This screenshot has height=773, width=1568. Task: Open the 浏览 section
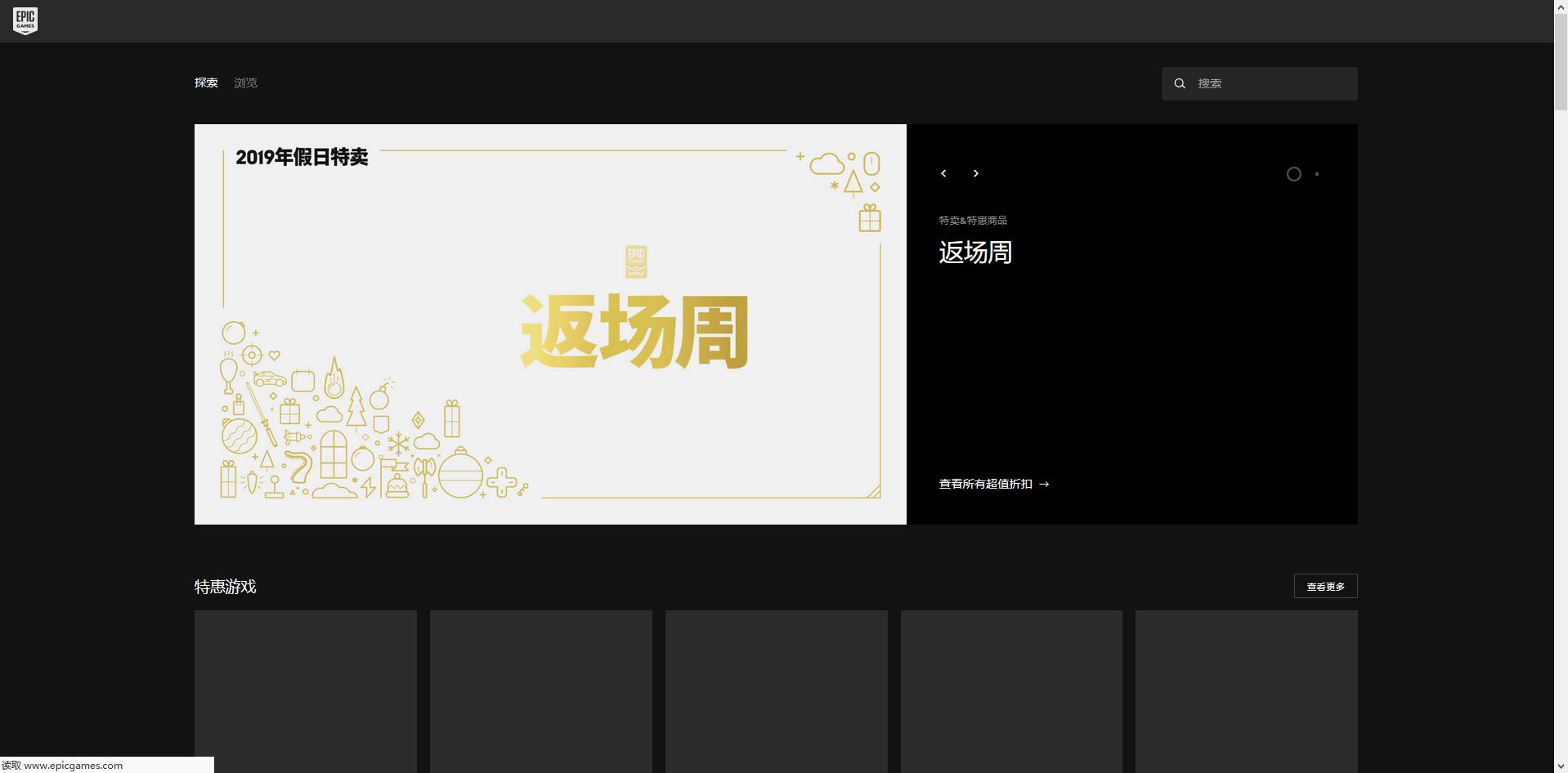244,83
